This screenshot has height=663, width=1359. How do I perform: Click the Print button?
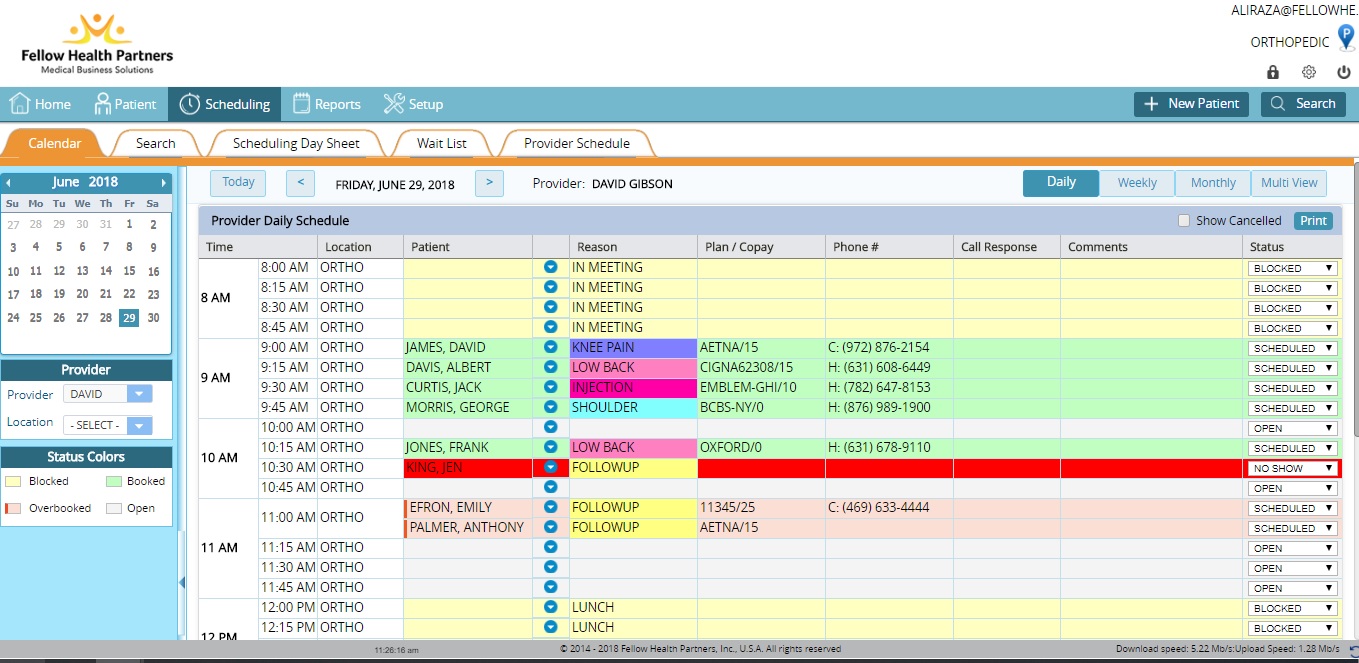coord(1313,221)
